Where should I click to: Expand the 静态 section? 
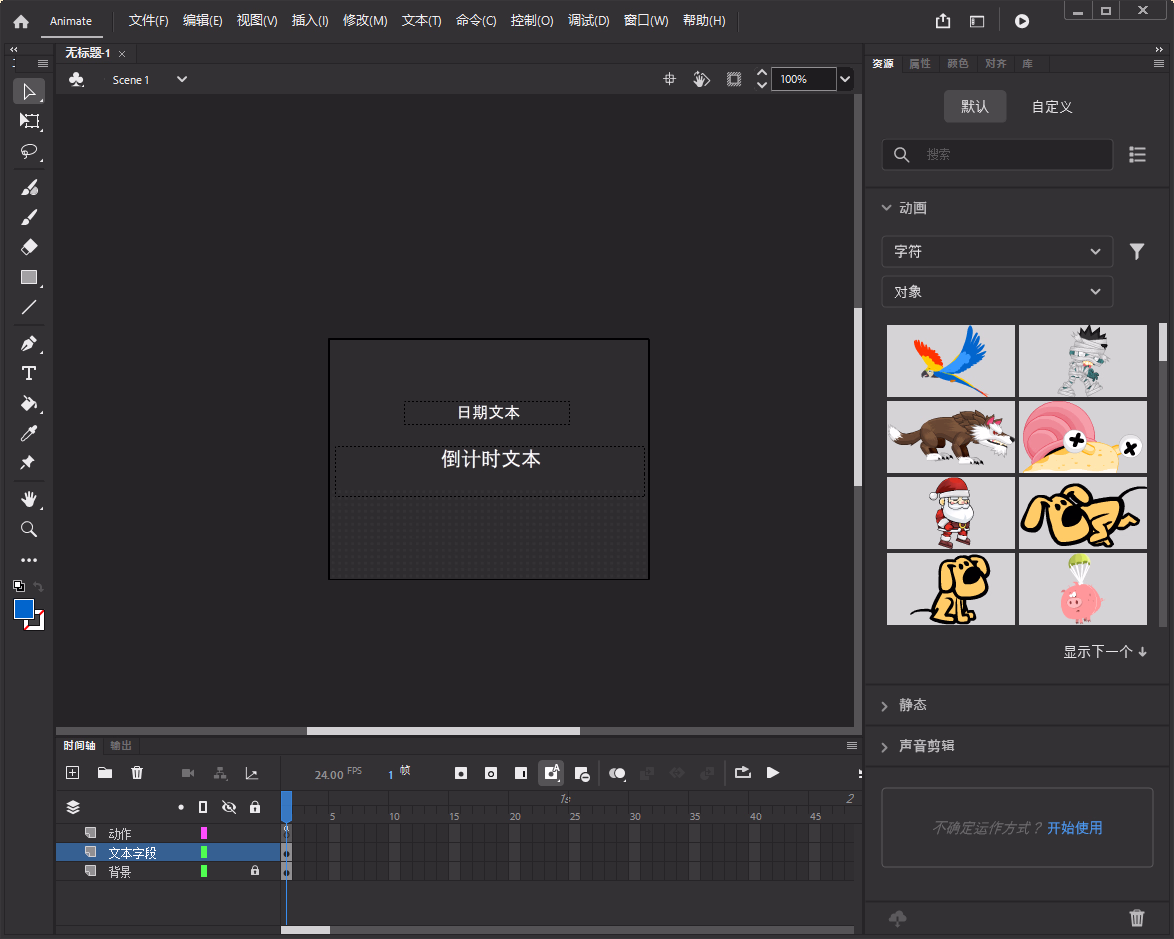coord(885,706)
